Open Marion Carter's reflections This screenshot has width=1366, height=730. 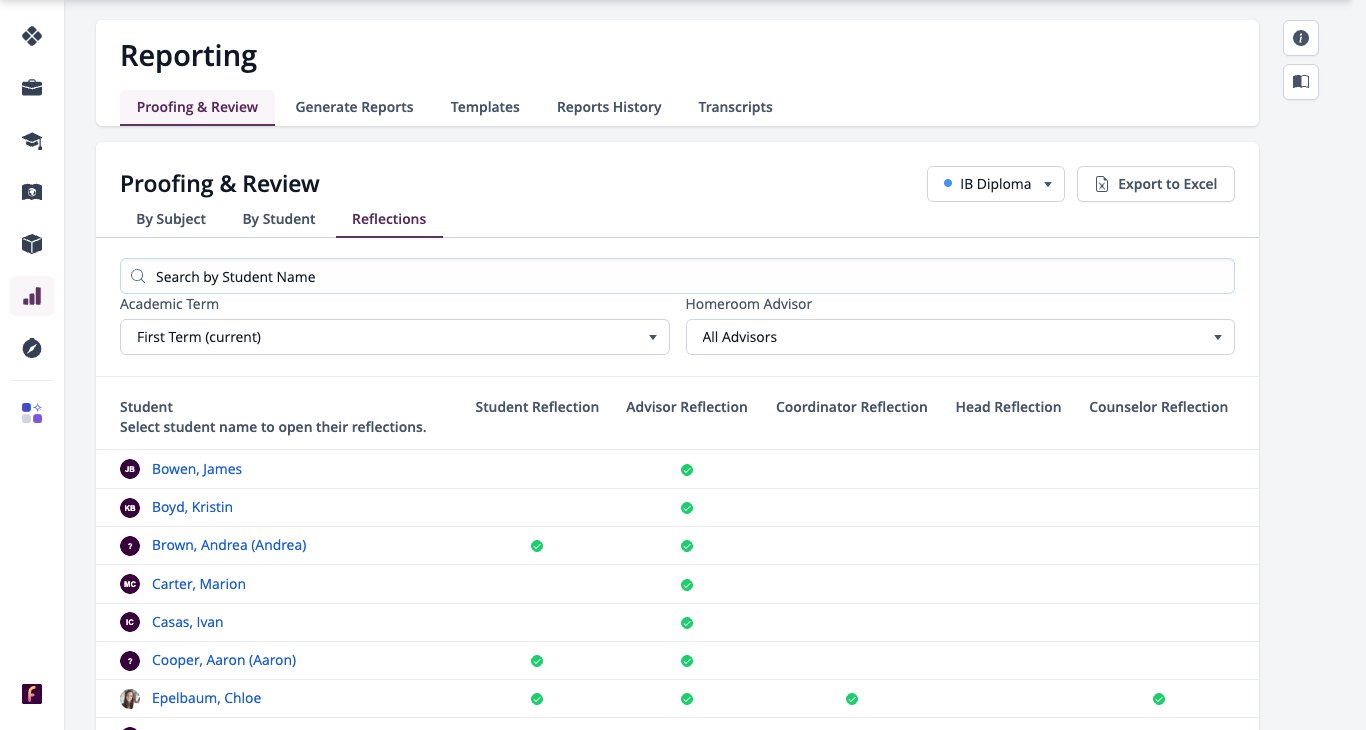click(x=199, y=584)
